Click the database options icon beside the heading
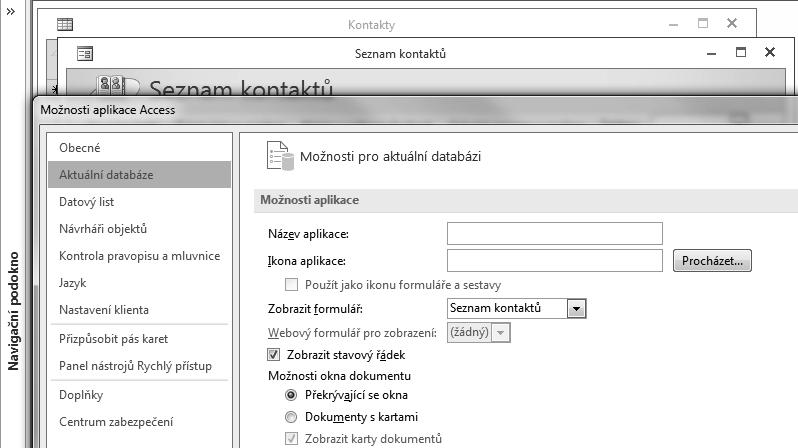This screenshot has height=448, width=798. (280, 155)
